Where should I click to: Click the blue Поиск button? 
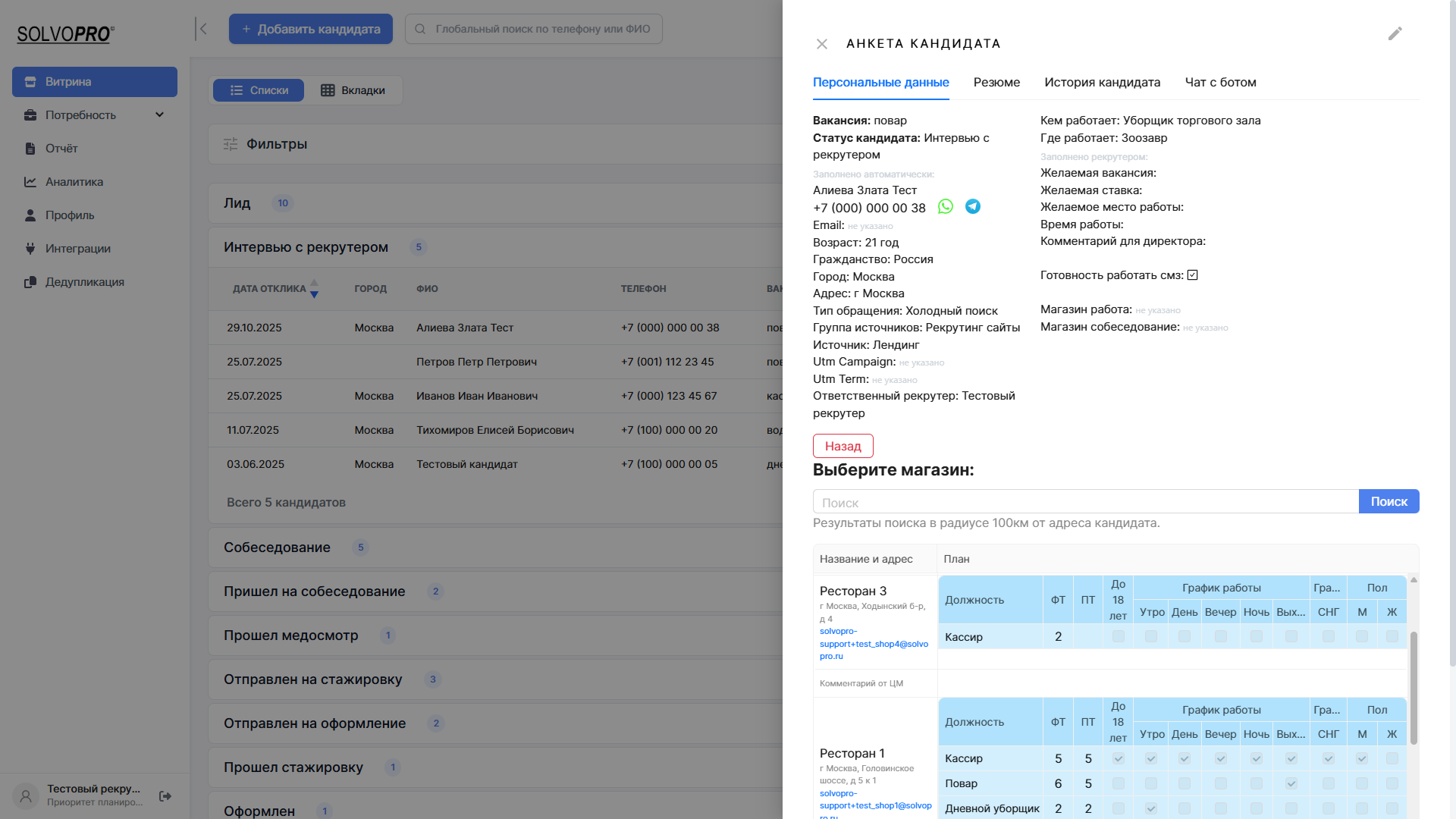coord(1389,502)
